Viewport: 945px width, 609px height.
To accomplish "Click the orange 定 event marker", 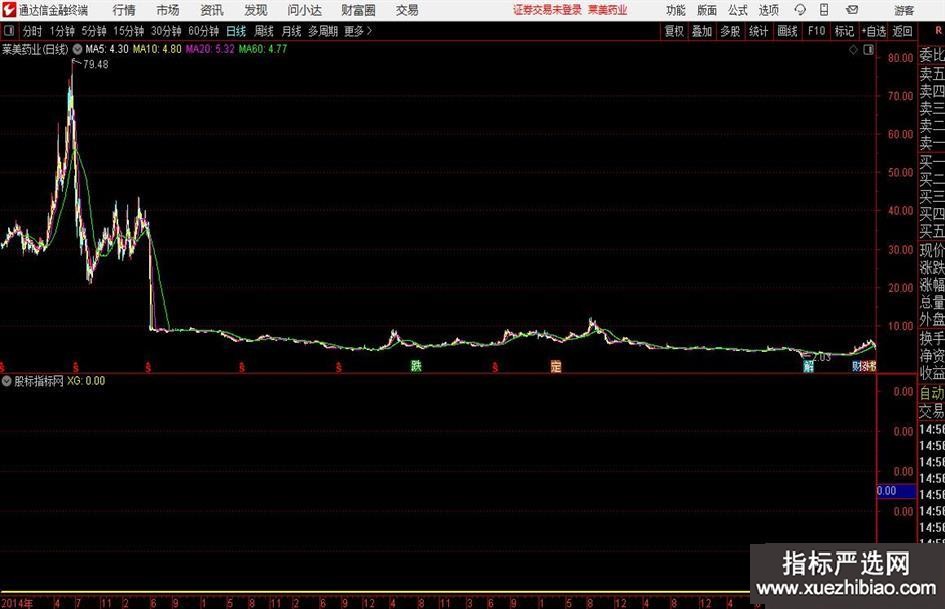I will coord(556,366).
